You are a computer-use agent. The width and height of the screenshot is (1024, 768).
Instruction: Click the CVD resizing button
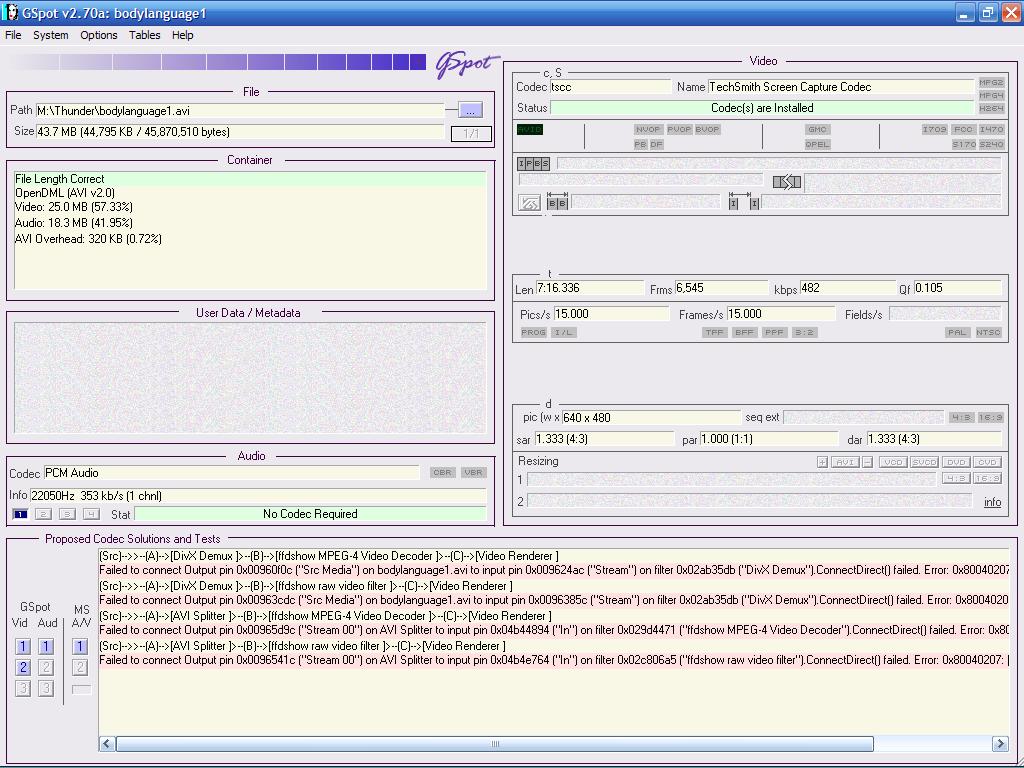(x=987, y=462)
